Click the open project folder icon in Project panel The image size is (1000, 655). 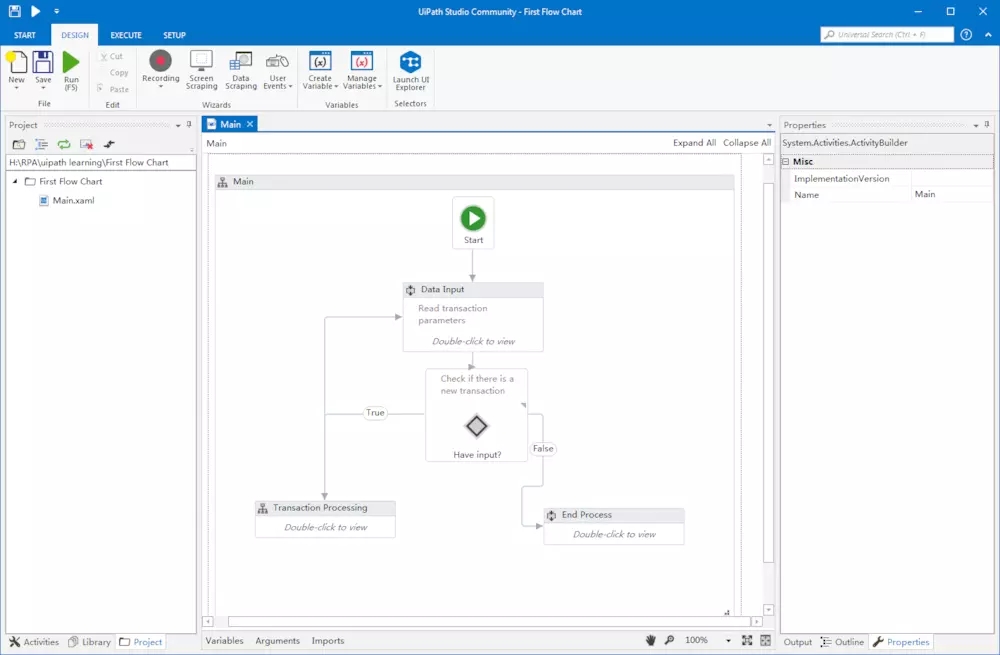click(x=19, y=144)
